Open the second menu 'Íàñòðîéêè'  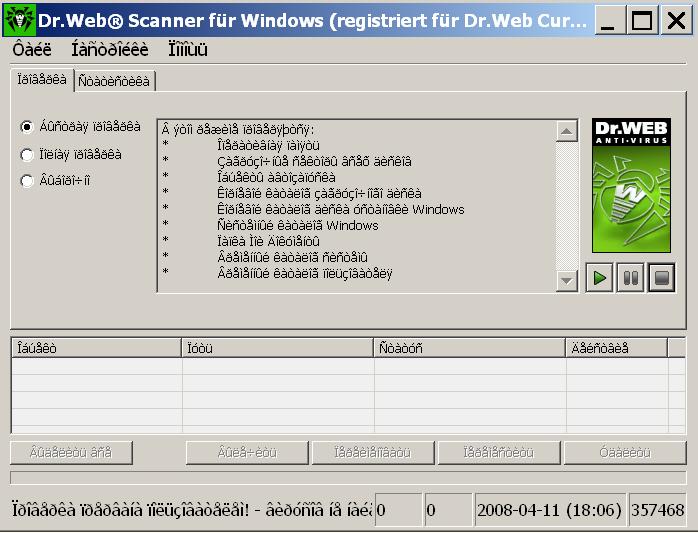coord(110,49)
